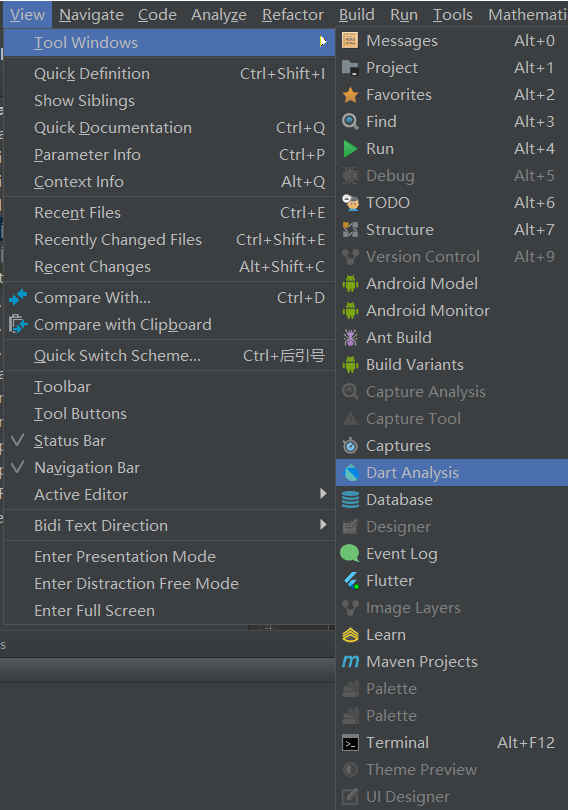Click the Version Control branch icon
The image size is (568, 810).
coord(350,257)
